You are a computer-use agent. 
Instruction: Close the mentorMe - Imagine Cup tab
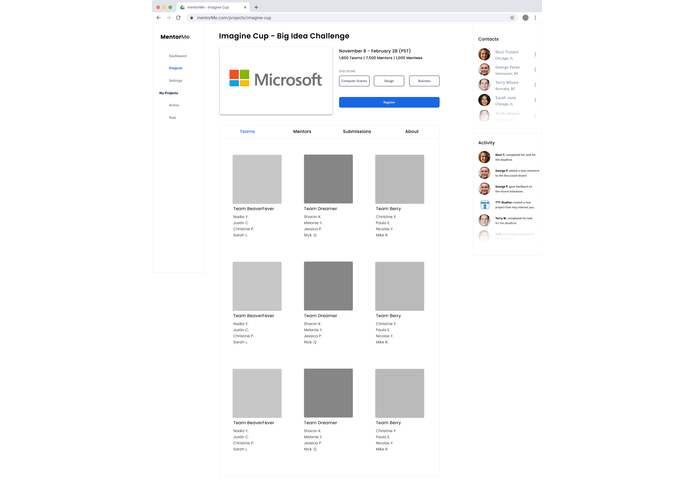(x=245, y=7)
